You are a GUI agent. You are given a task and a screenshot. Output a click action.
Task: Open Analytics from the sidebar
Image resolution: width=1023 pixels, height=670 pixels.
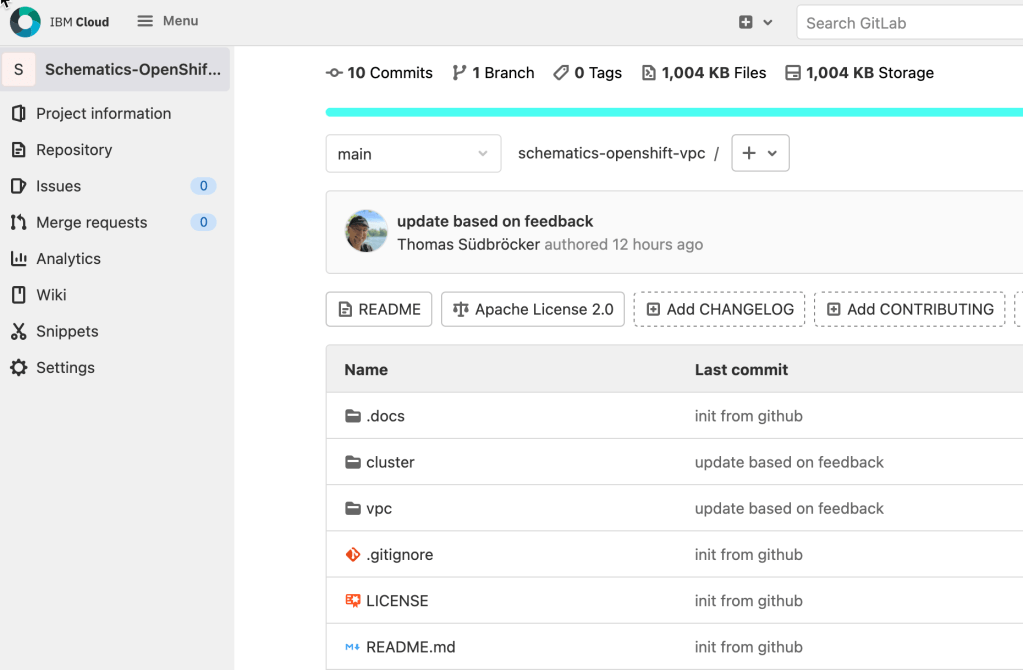coord(68,259)
